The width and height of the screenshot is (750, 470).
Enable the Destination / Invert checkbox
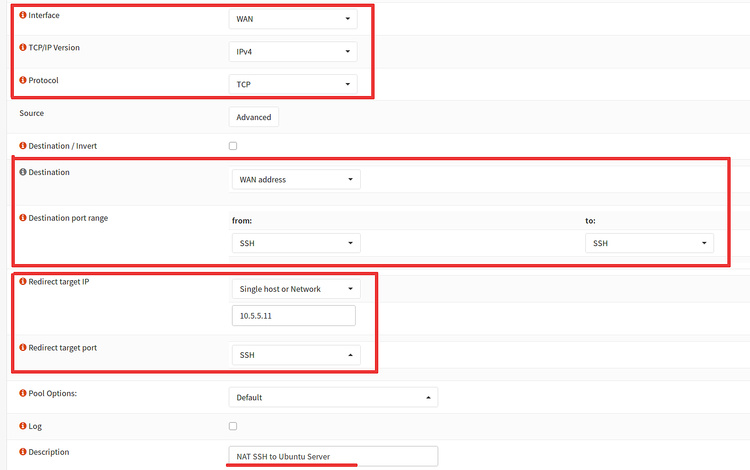[x=233, y=146]
